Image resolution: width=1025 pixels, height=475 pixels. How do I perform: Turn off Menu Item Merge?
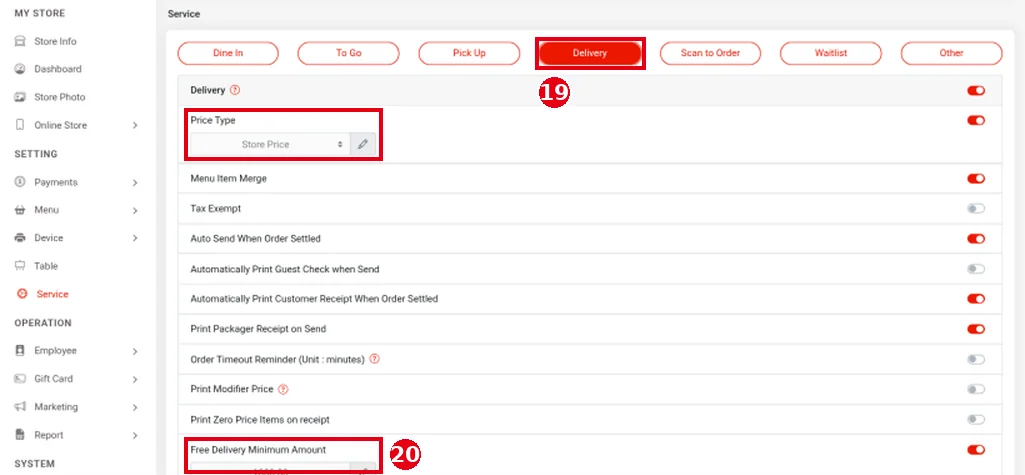[976, 178]
